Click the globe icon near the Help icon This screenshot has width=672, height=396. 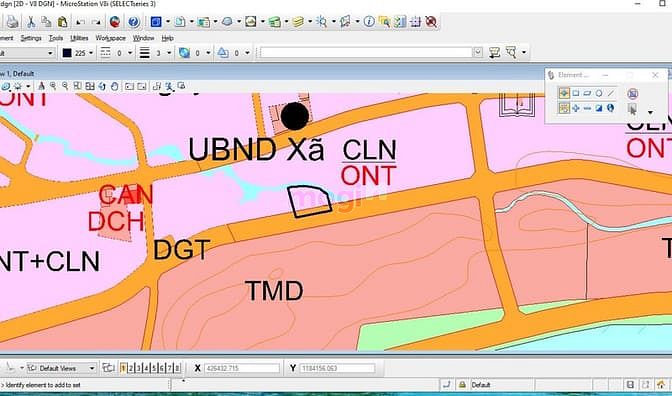point(114,22)
